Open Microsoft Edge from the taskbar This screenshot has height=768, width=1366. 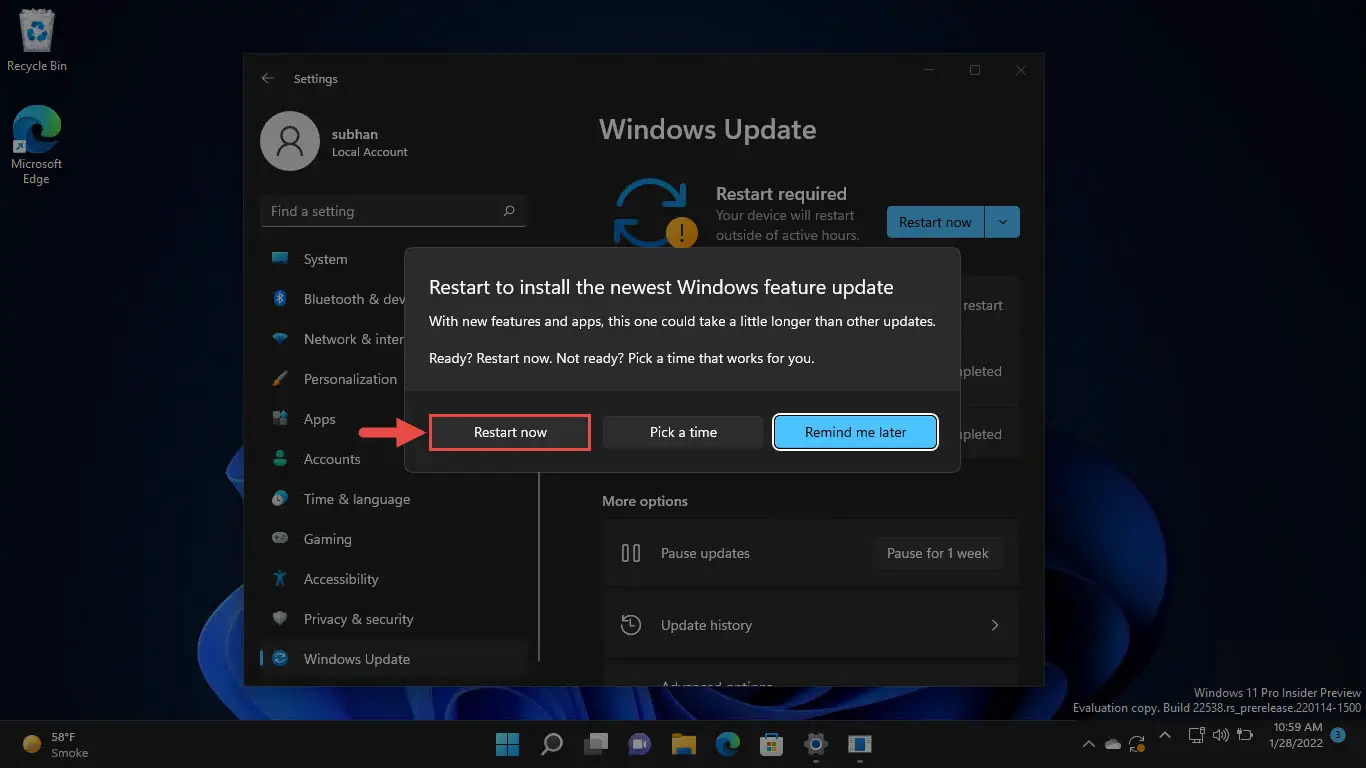pyautogui.click(x=728, y=744)
